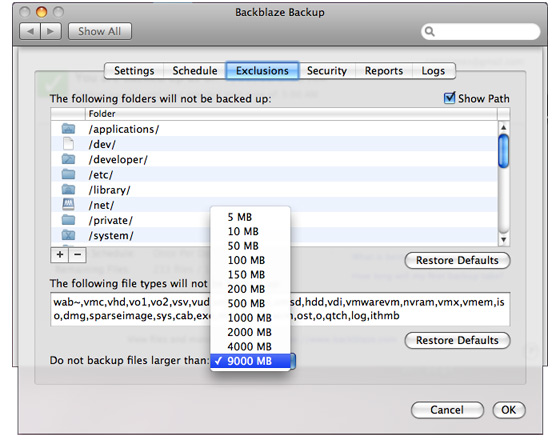
Task: Select the /developer/ row text
Action: 118,160
